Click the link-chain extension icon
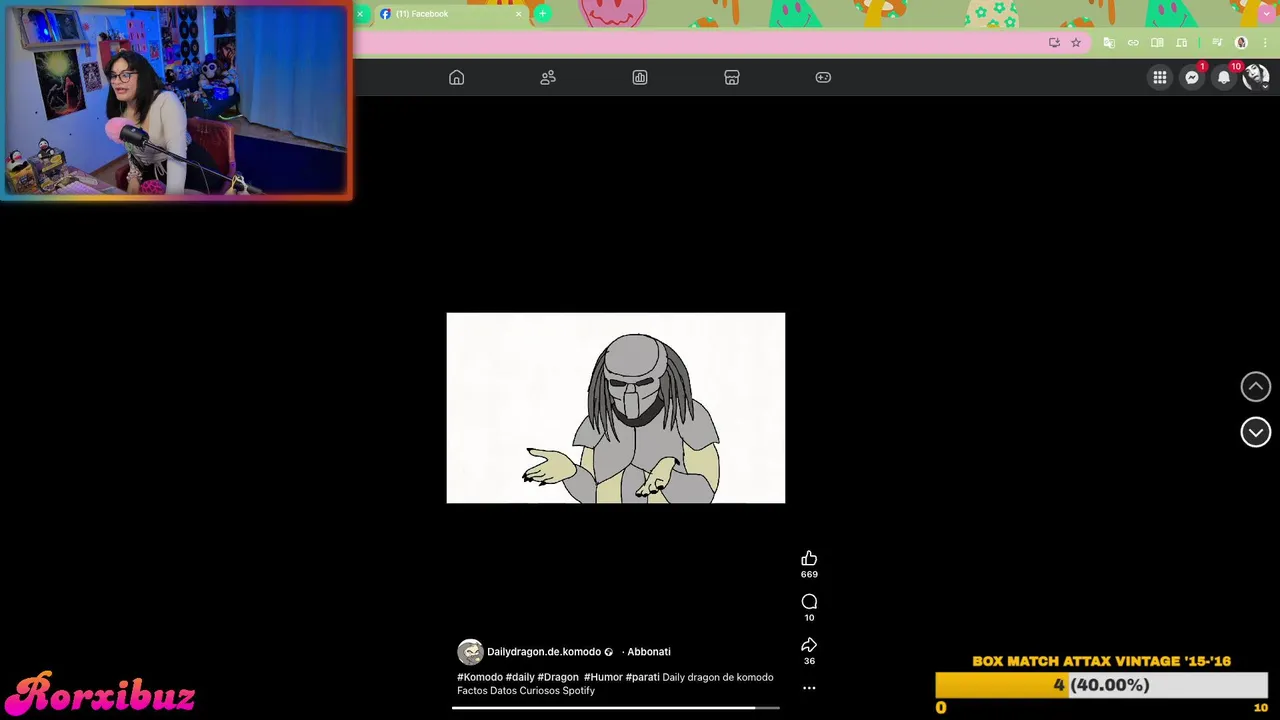 (1133, 43)
